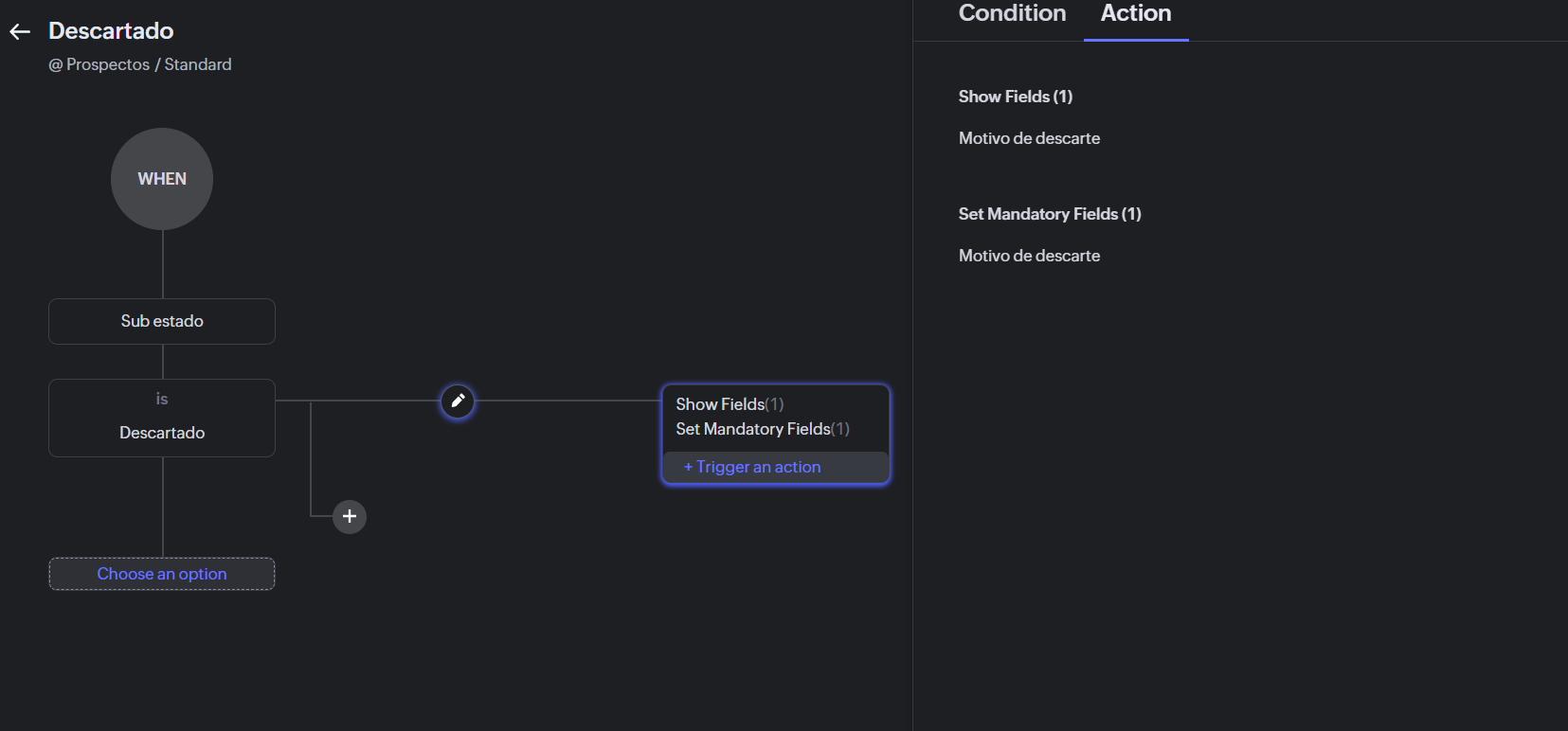Click the WHEN circle node
Image resolution: width=1568 pixels, height=731 pixels.
pyautogui.click(x=162, y=179)
